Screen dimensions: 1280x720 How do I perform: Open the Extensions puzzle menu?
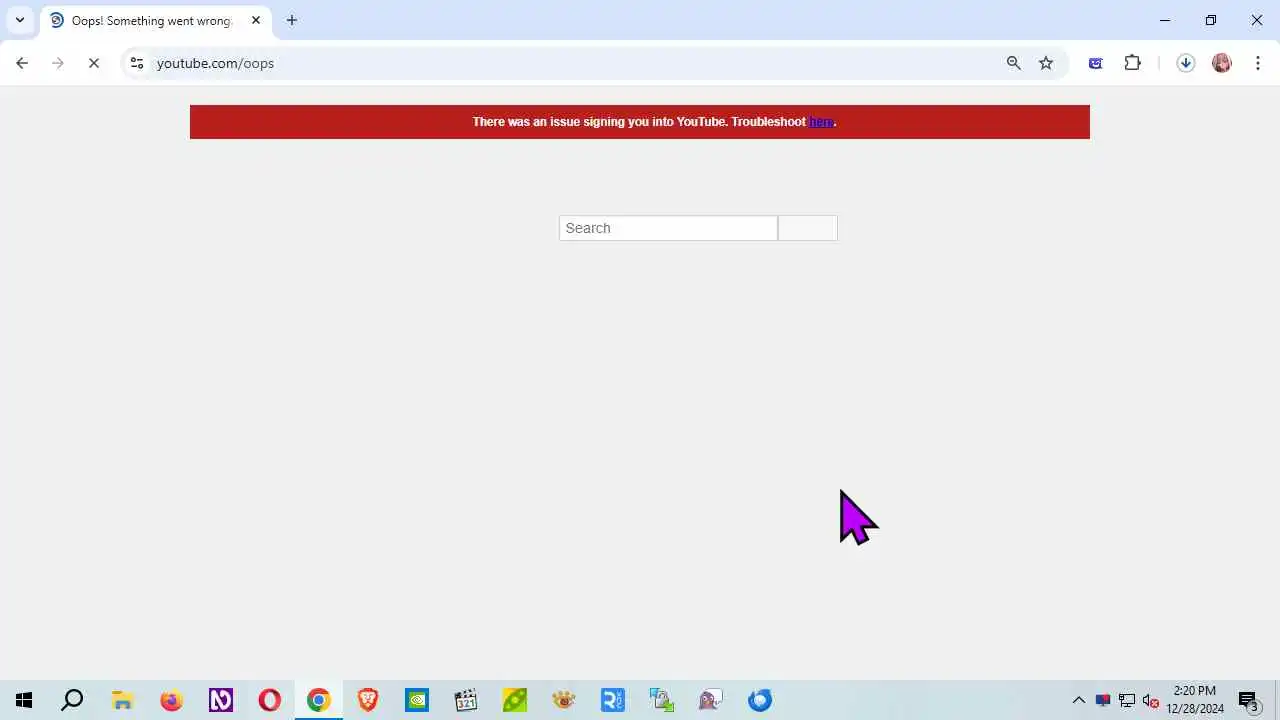pyautogui.click(x=1133, y=63)
